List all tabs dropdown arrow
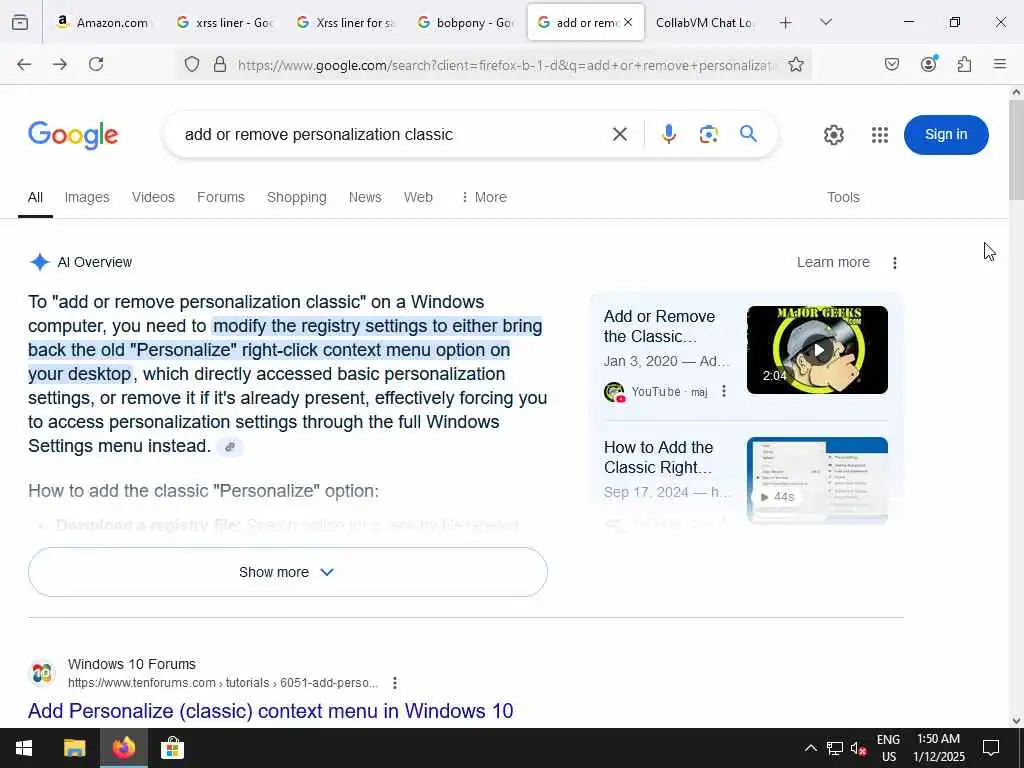 click(x=826, y=22)
